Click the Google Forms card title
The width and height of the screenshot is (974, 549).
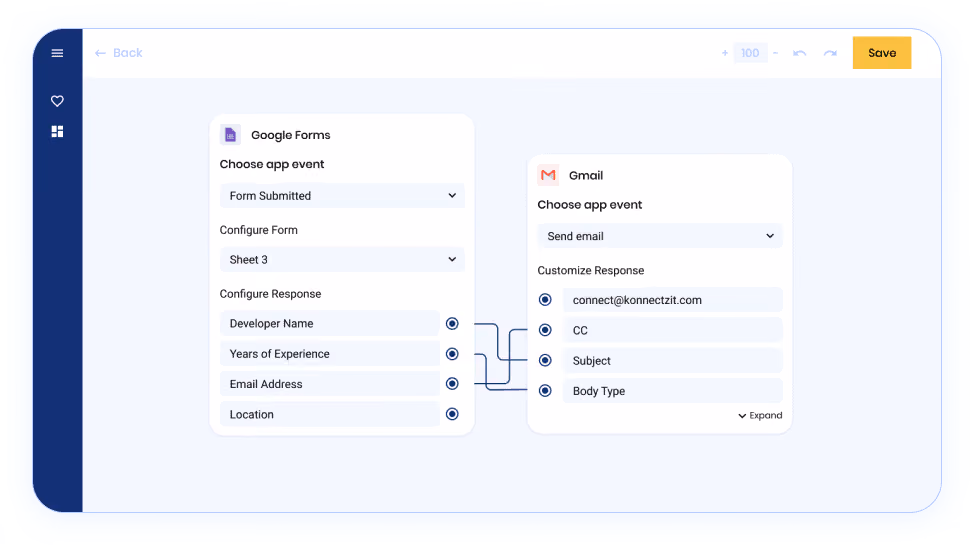click(291, 135)
